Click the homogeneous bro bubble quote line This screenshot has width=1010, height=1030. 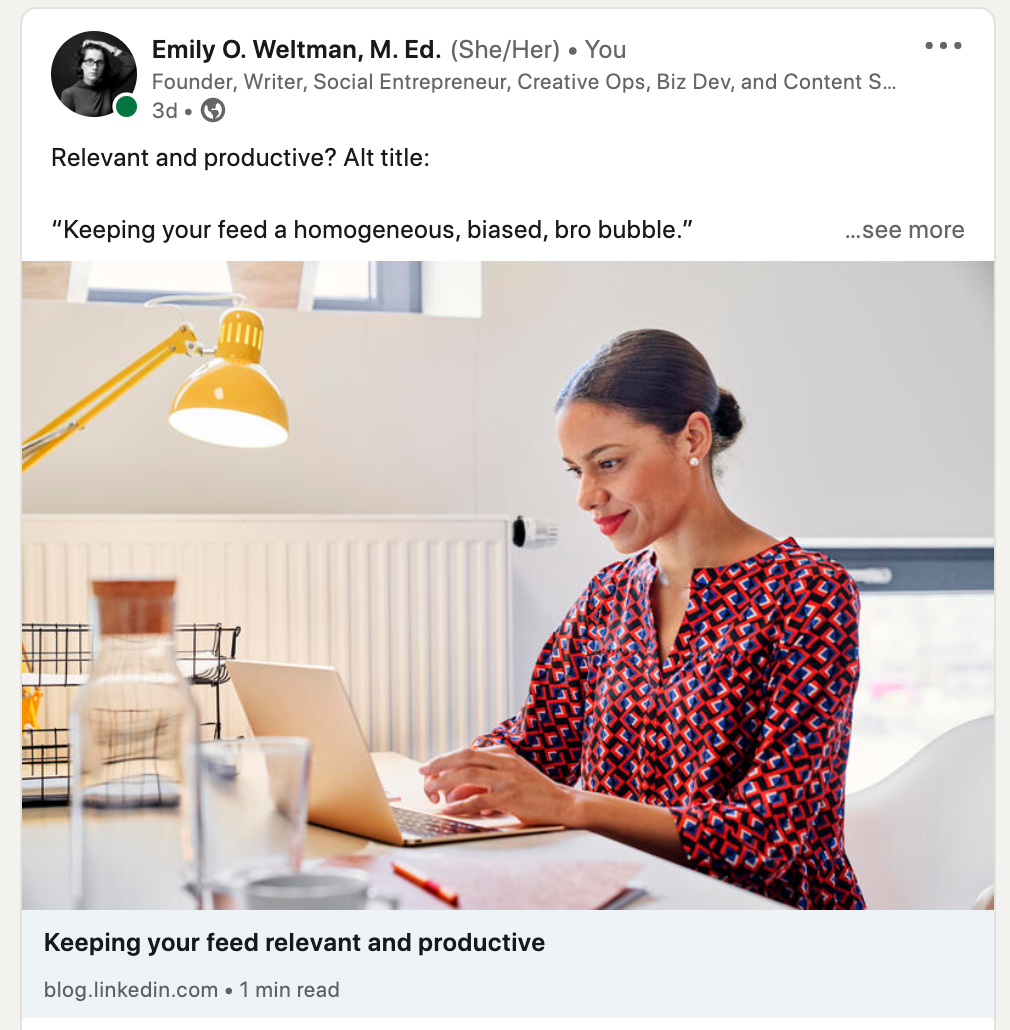click(x=372, y=230)
